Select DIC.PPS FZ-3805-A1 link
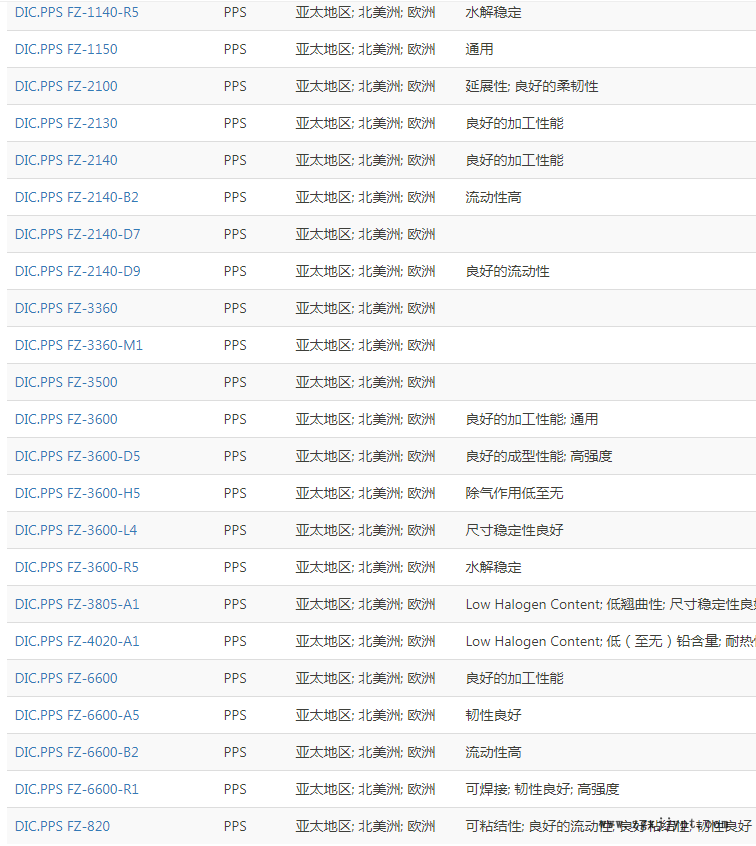The image size is (756, 846). click(77, 605)
